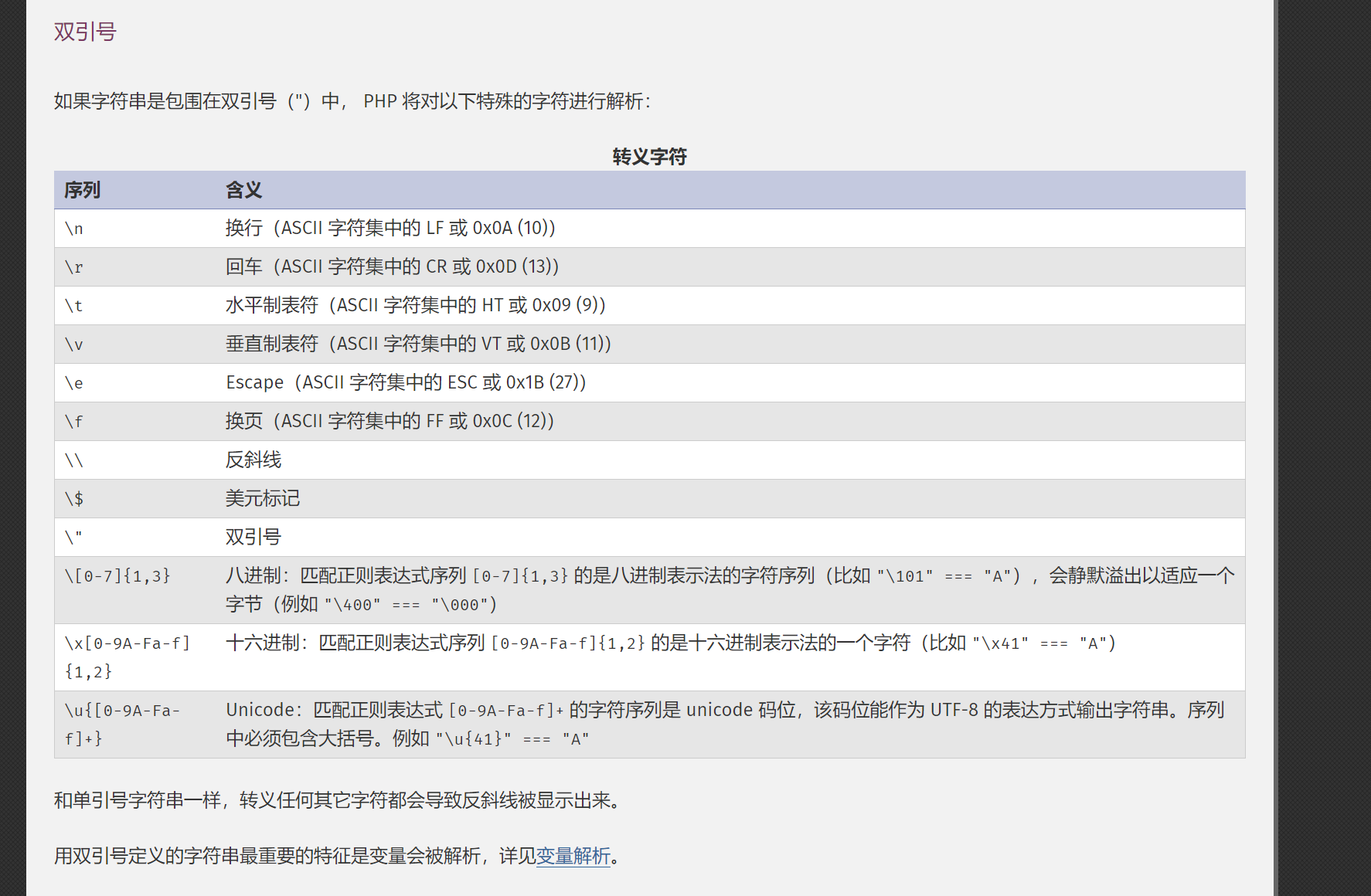
Task: Click the \t sequence cell
Action: click(x=74, y=306)
